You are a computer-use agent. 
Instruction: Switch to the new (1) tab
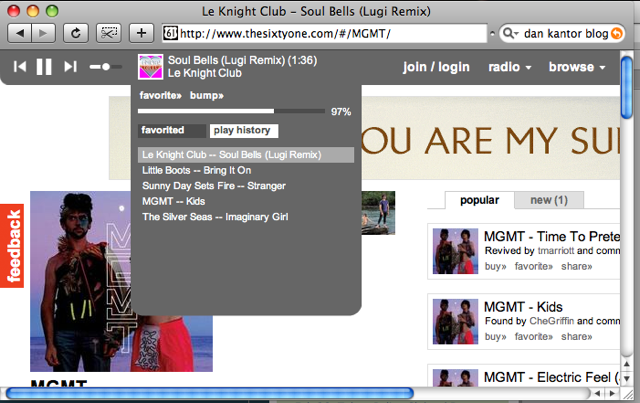(x=549, y=200)
